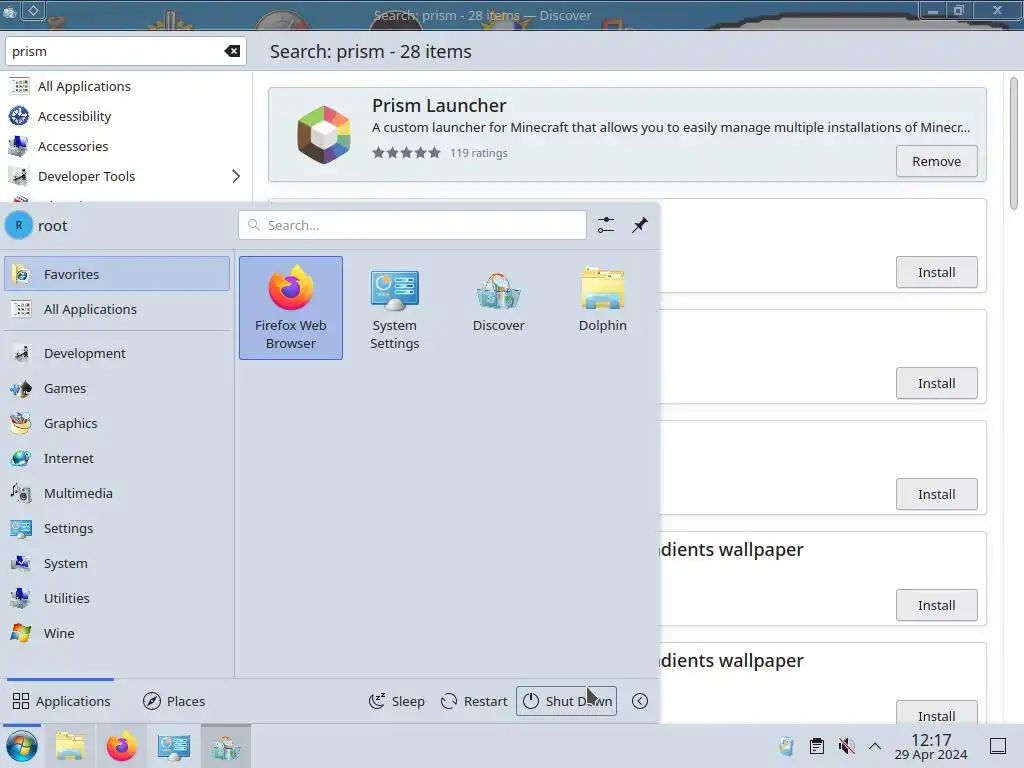
Task: Select All Applications in Discover sidebar
Action: pyautogui.click(x=126, y=86)
